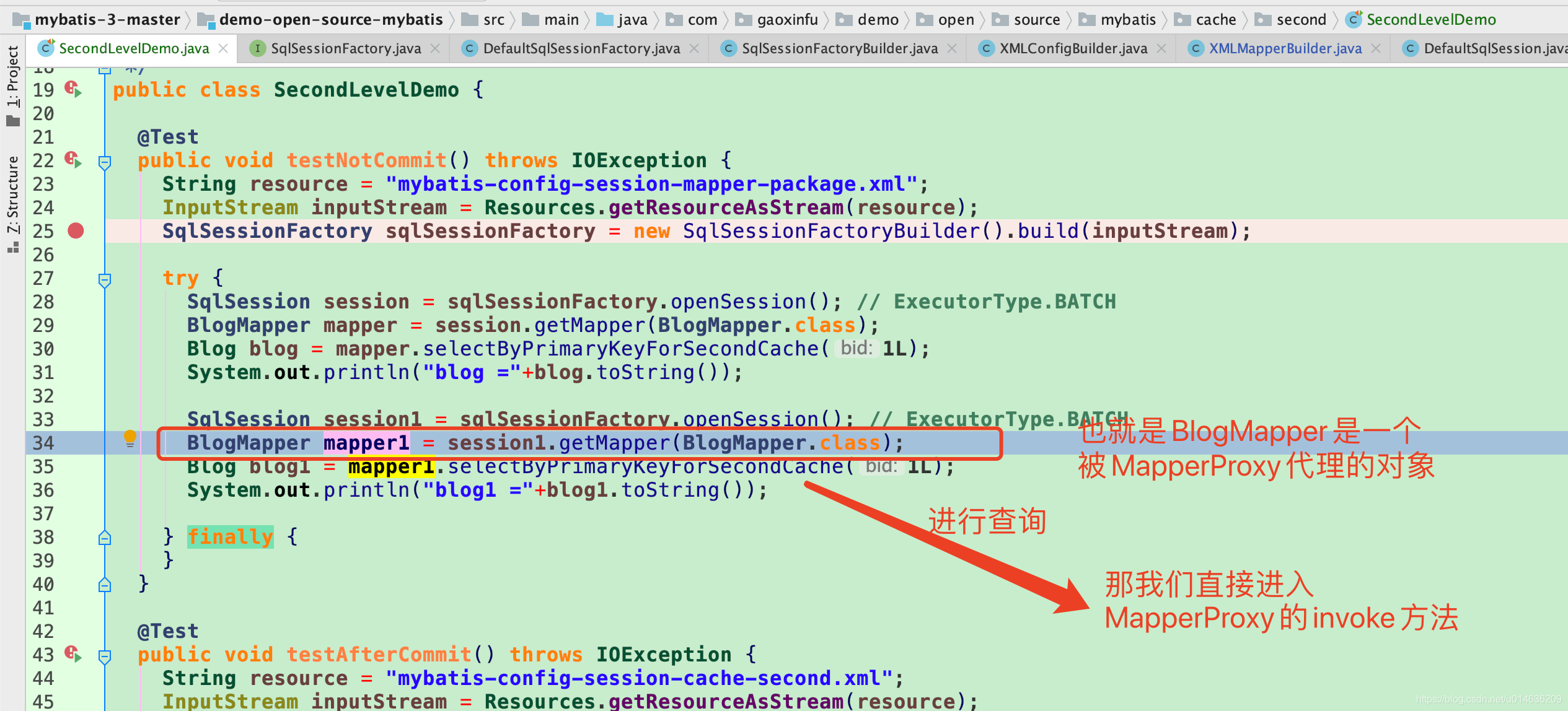Image resolution: width=1568 pixels, height=711 pixels.
Task: Collapse the testAfterCommit method fold marker
Action: pos(105,656)
